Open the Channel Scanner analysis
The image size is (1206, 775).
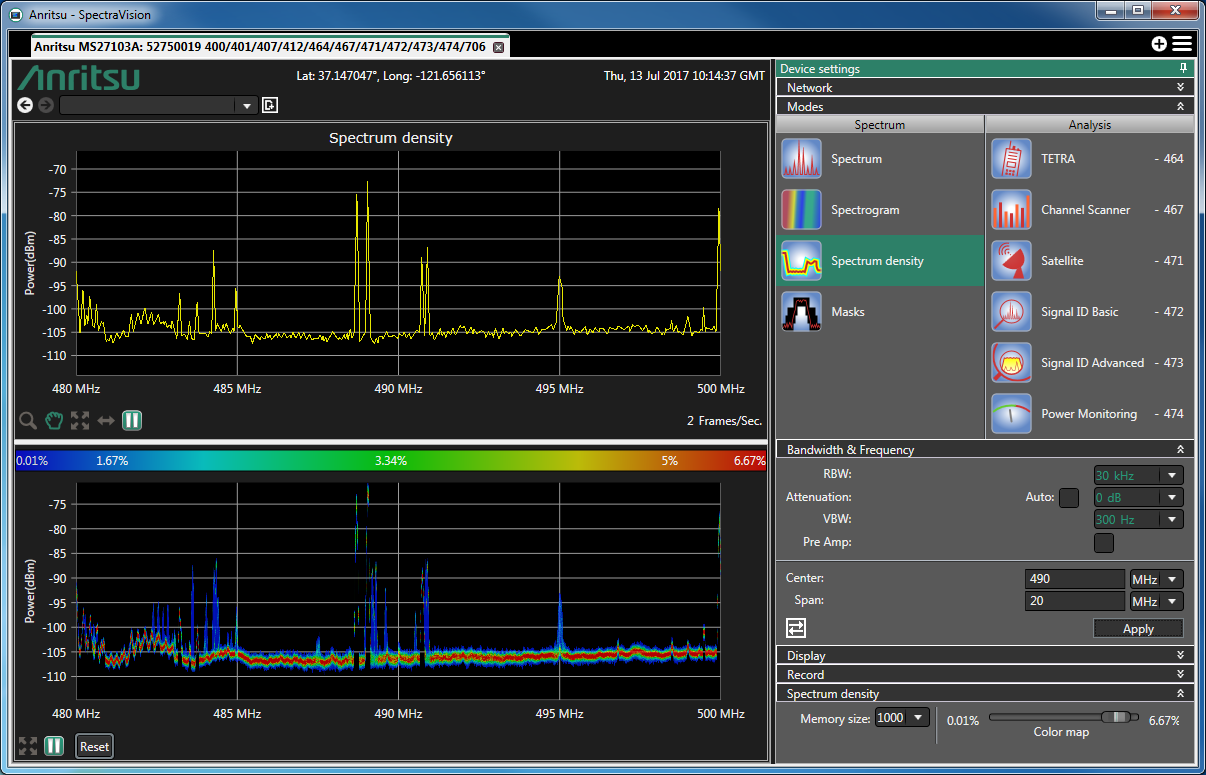(x=1011, y=210)
